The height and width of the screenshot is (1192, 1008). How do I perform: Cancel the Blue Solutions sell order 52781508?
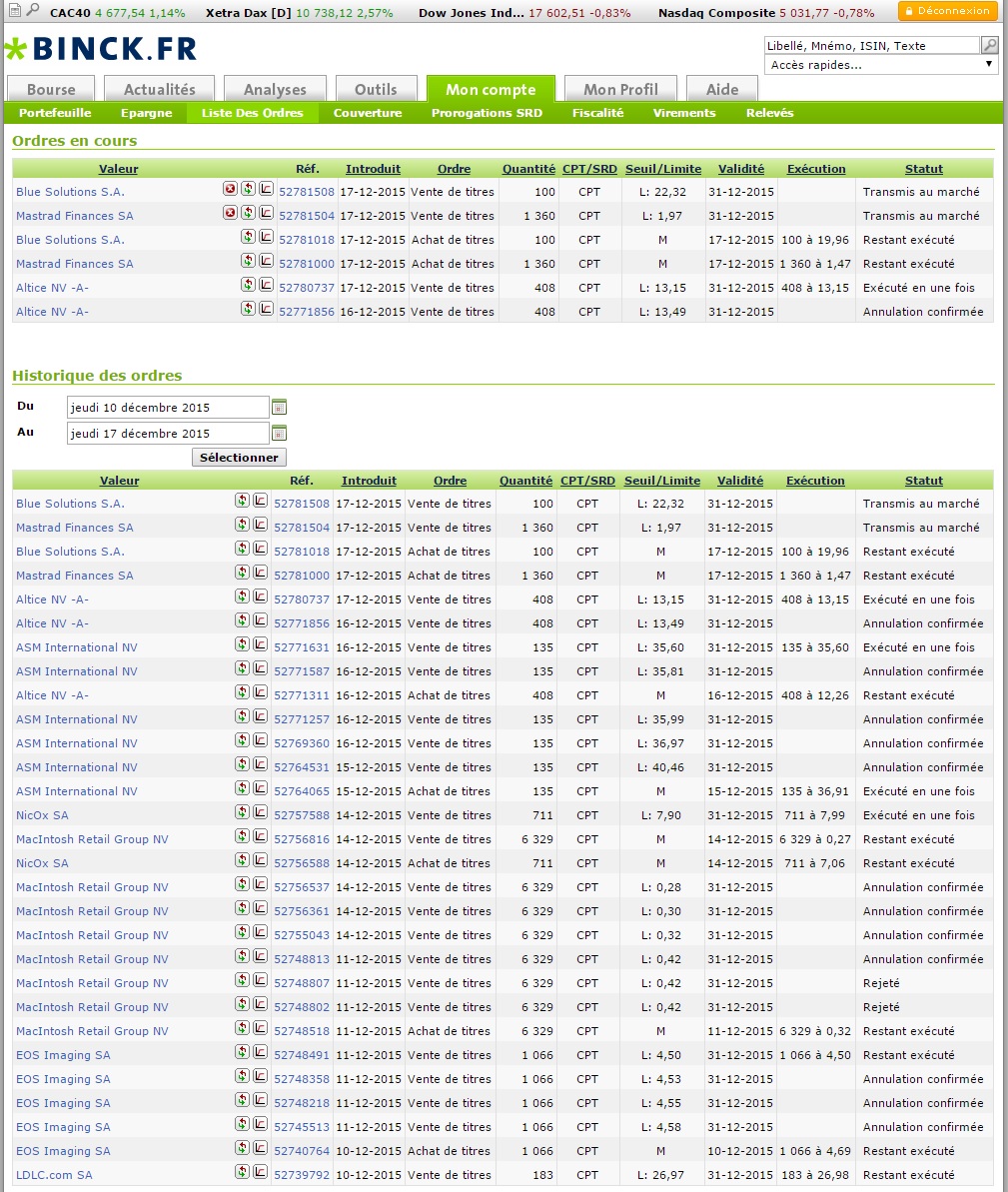[x=230, y=189]
